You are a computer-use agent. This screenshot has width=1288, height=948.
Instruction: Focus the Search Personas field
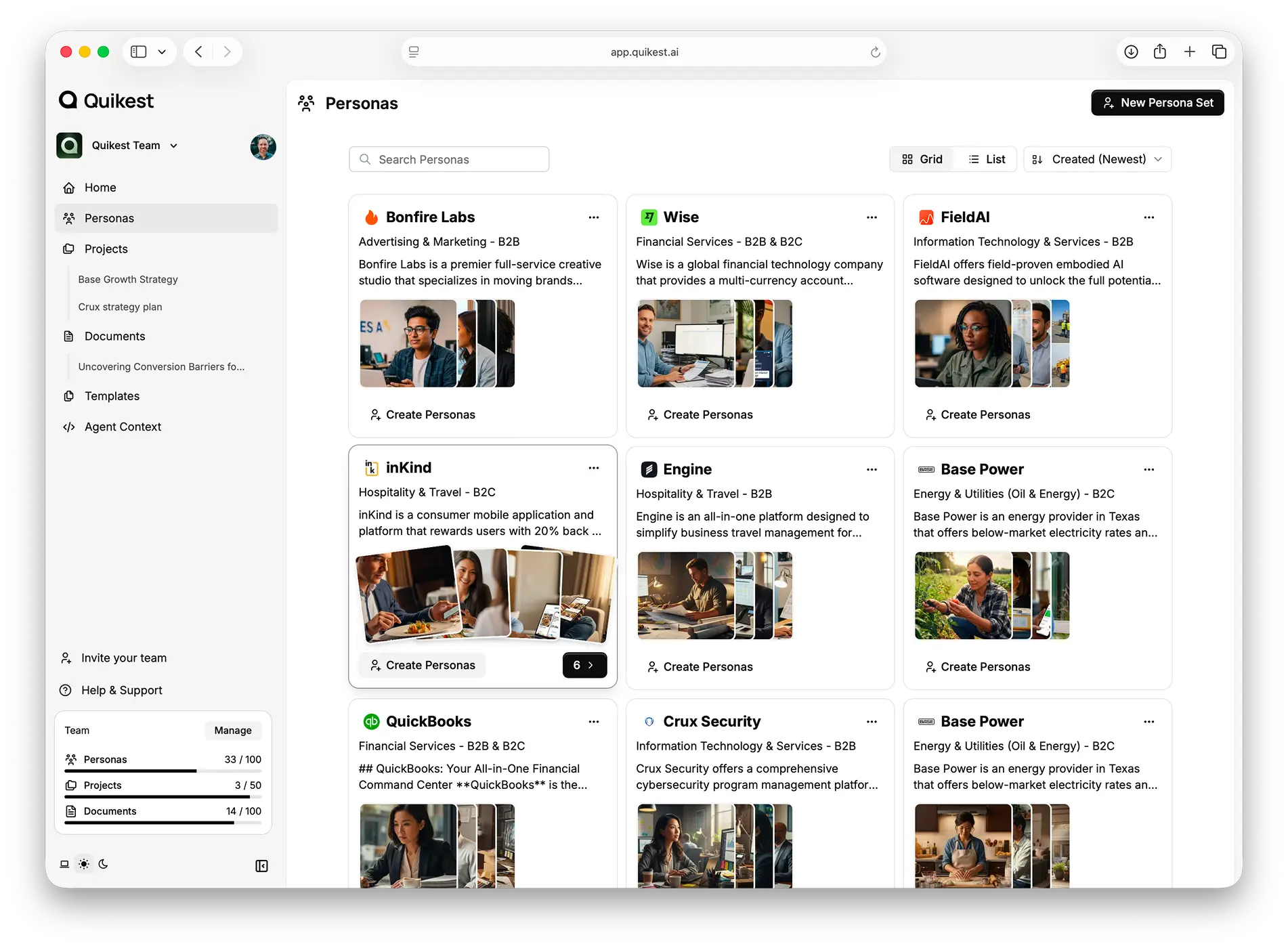(449, 159)
